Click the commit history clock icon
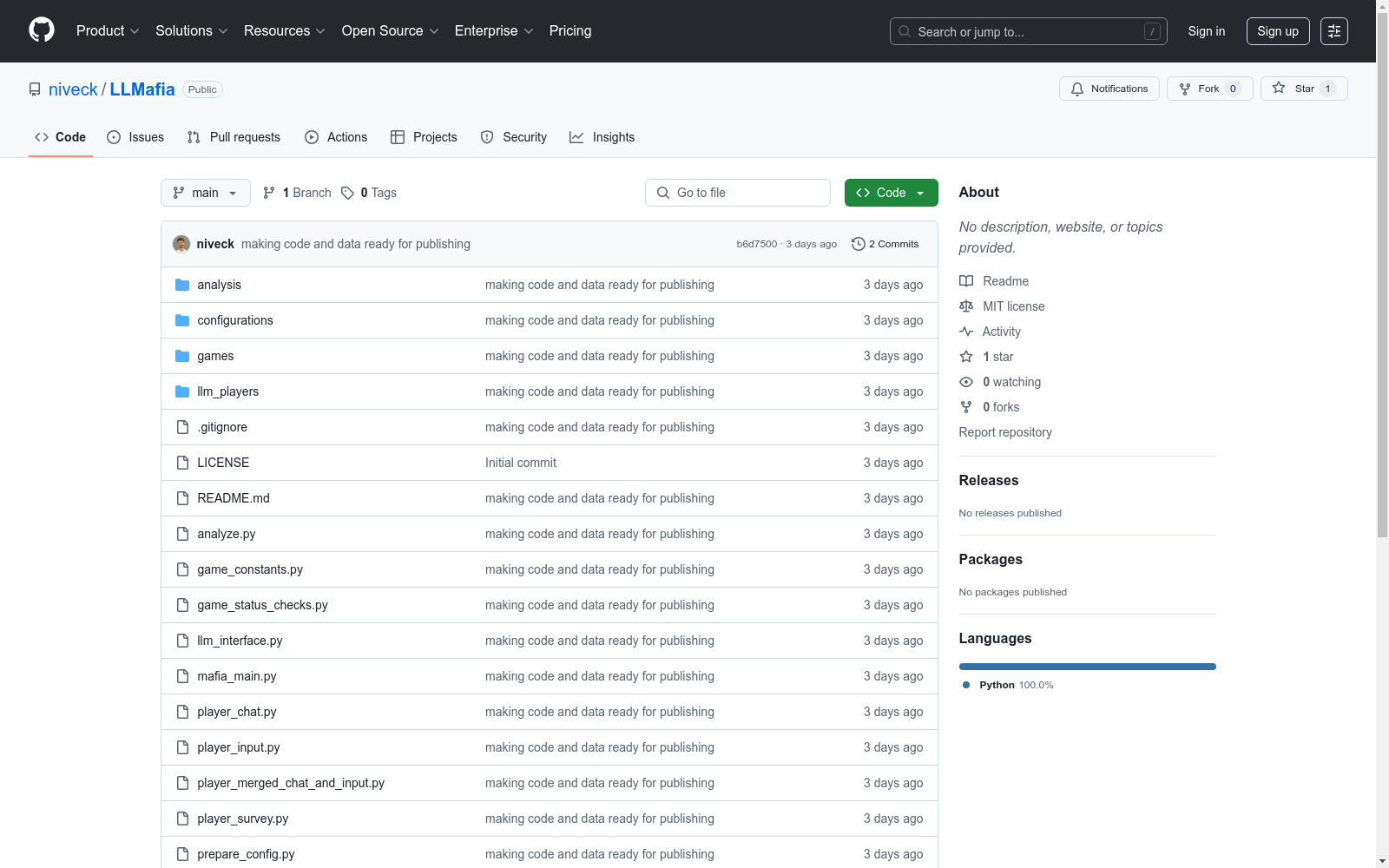The width and height of the screenshot is (1389, 868). (x=859, y=244)
